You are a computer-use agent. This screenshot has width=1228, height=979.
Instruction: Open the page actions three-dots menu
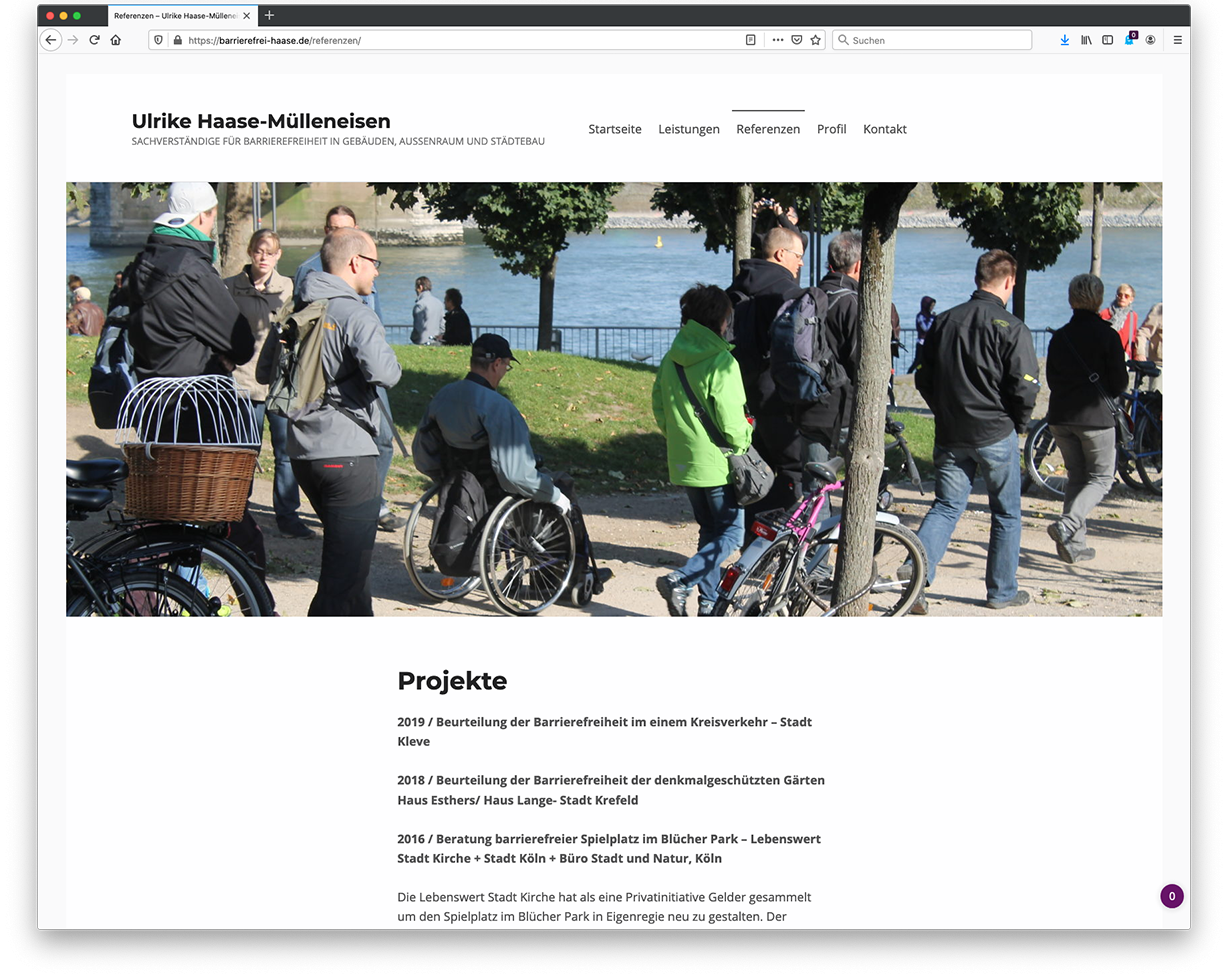pyautogui.click(x=778, y=40)
